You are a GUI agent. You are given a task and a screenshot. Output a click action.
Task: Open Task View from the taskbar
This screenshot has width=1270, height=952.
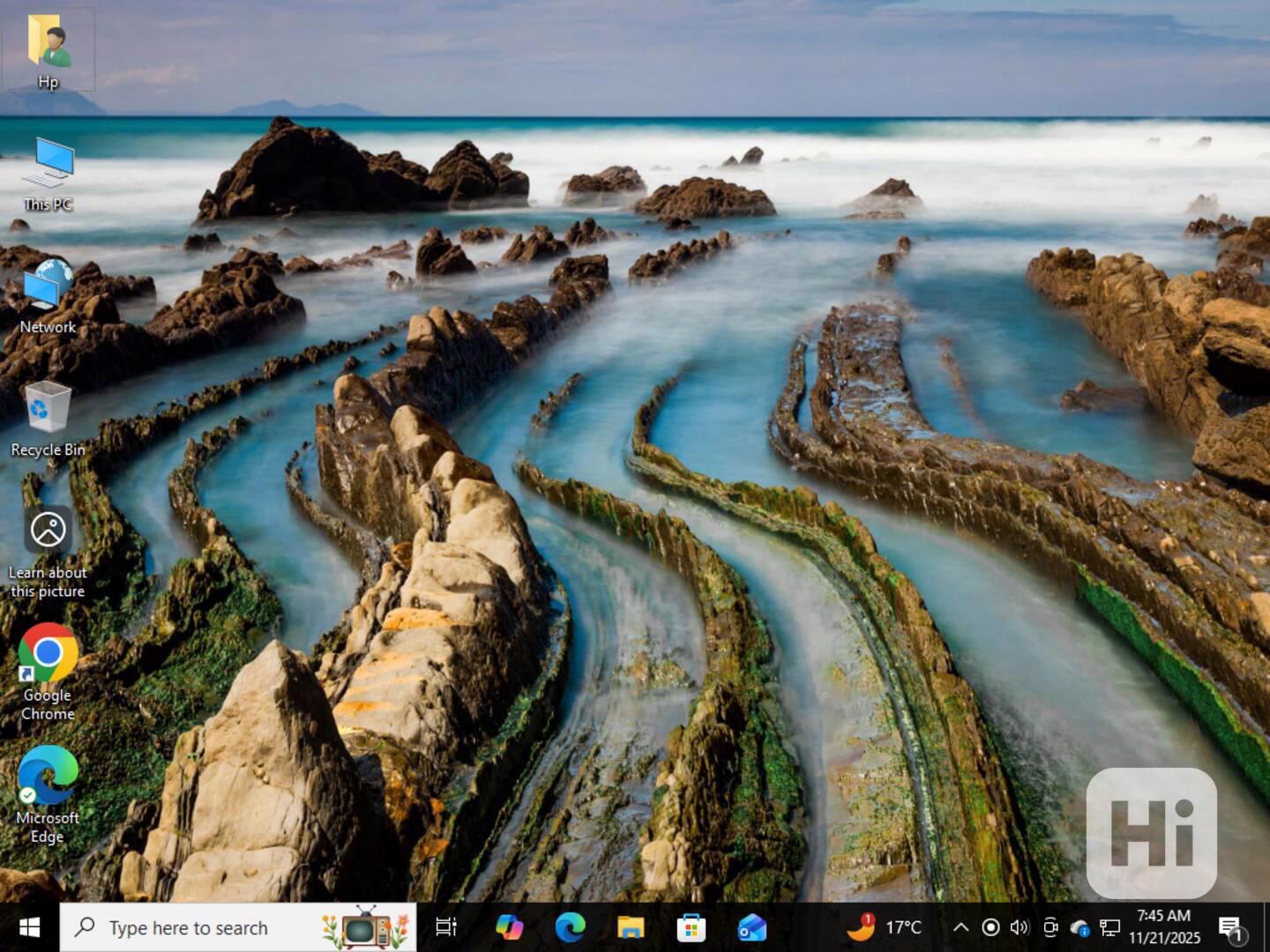coord(446,927)
